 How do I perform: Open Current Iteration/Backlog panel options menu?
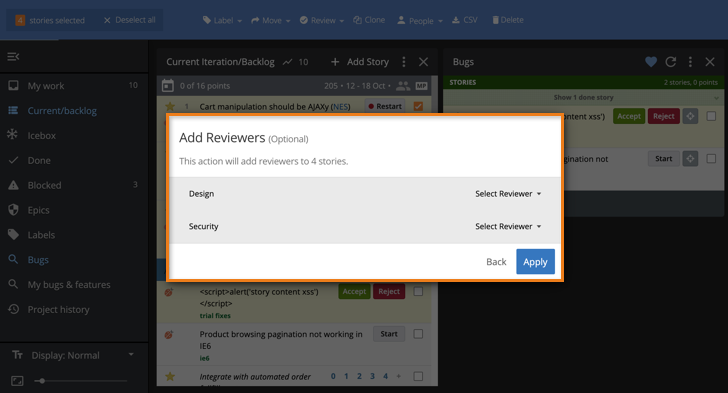[404, 62]
